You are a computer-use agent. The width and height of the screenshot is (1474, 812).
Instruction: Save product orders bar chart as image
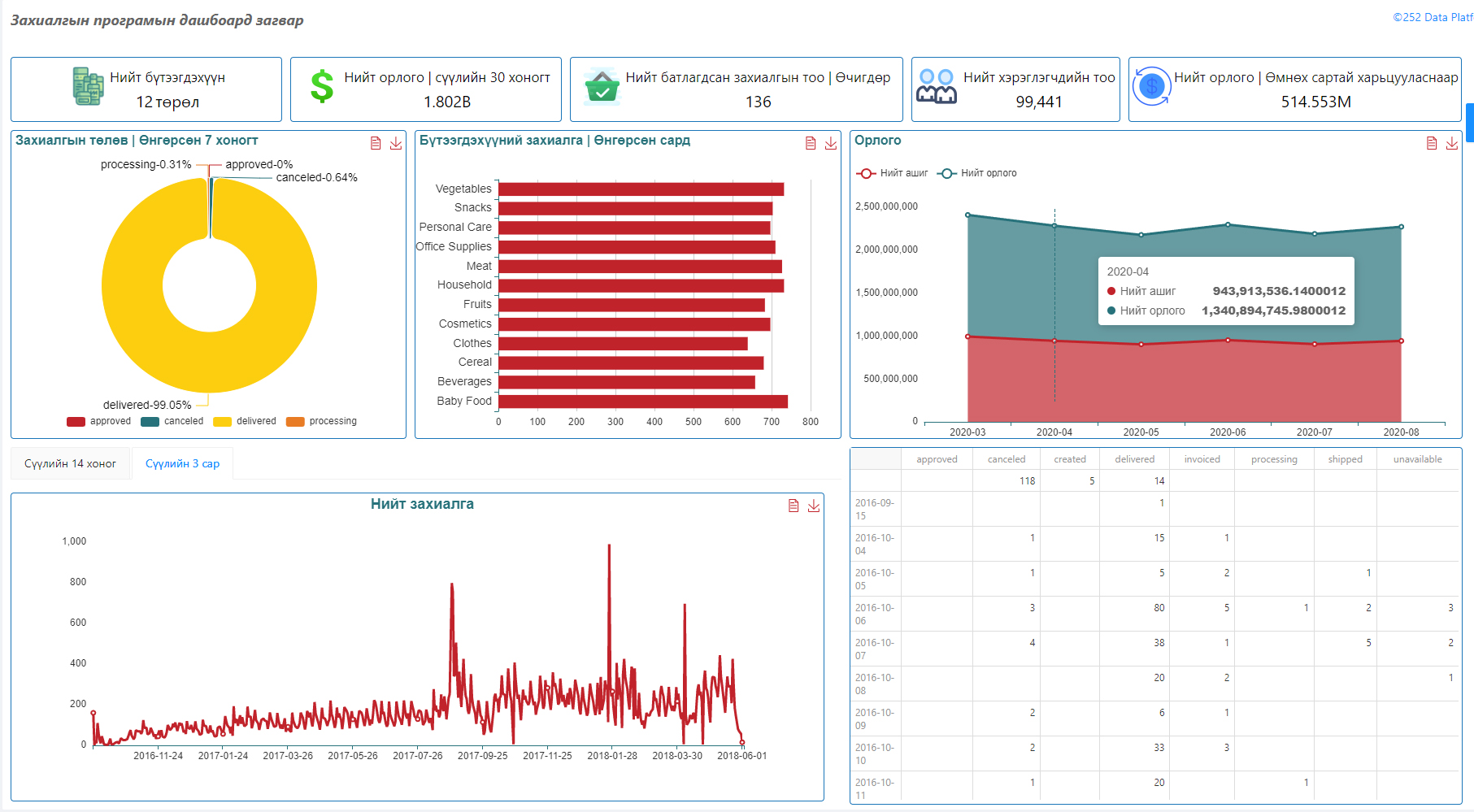click(x=831, y=143)
